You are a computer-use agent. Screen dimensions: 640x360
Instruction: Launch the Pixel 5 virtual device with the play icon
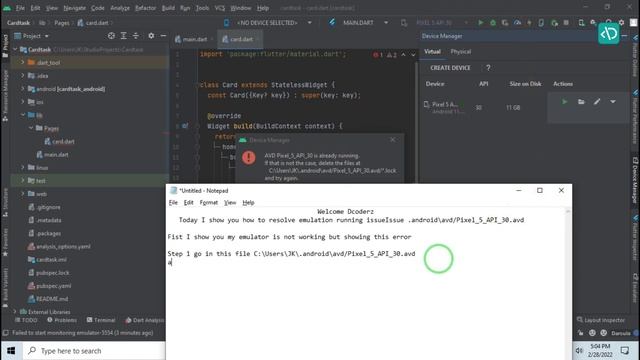pos(564,102)
